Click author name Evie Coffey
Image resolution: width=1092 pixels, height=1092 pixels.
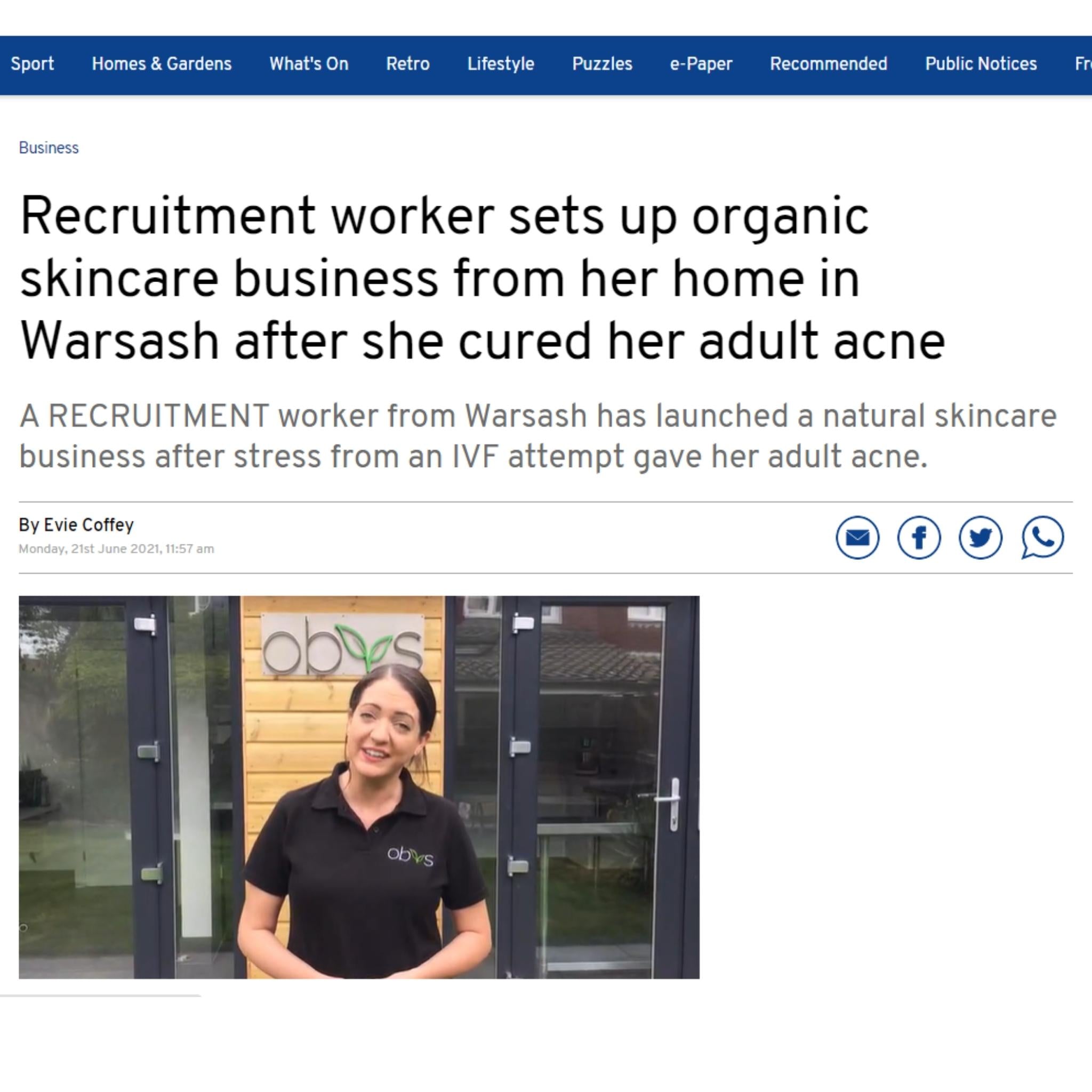[89, 525]
